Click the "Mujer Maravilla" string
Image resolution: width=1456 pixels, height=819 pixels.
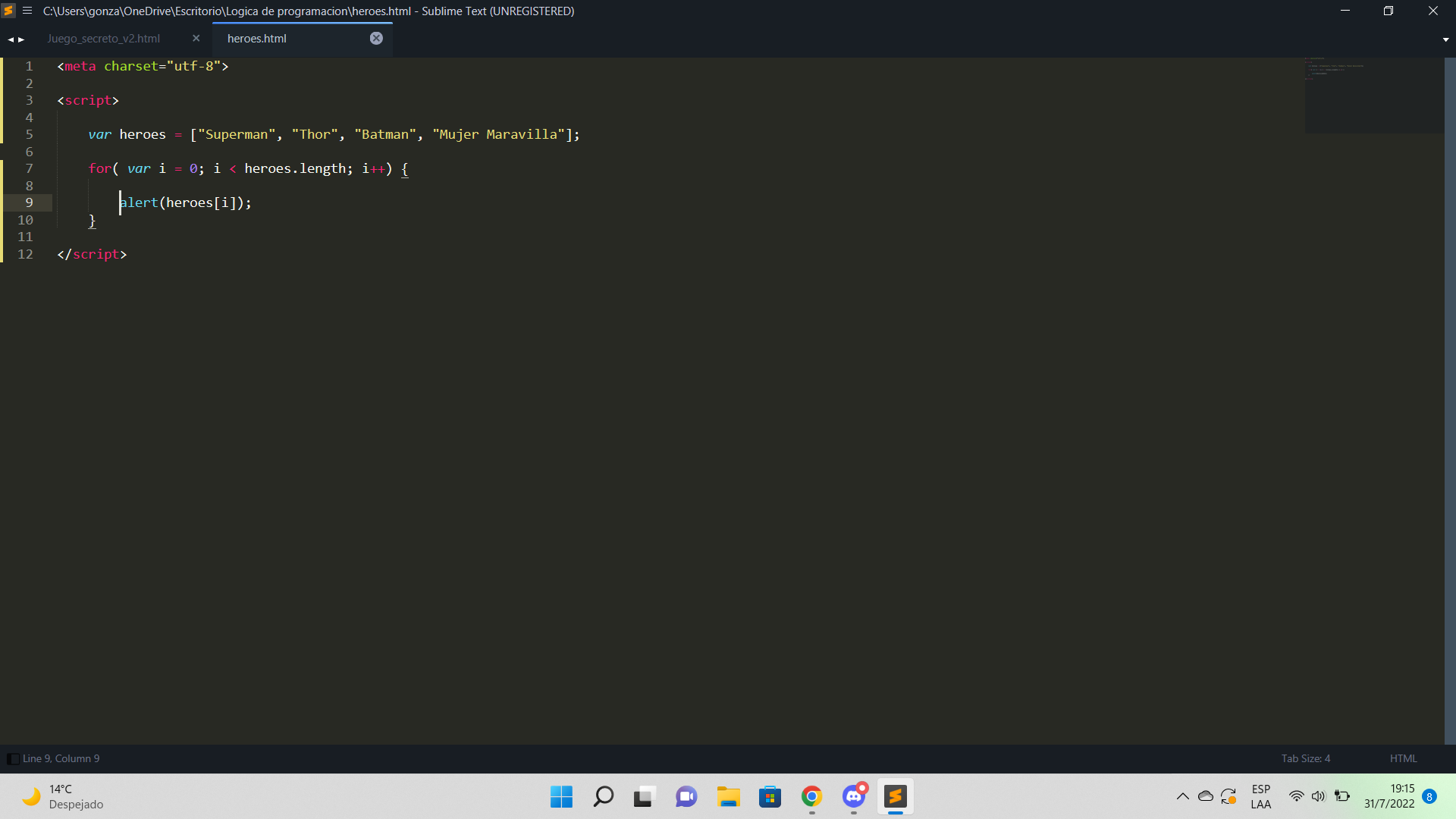(498, 134)
